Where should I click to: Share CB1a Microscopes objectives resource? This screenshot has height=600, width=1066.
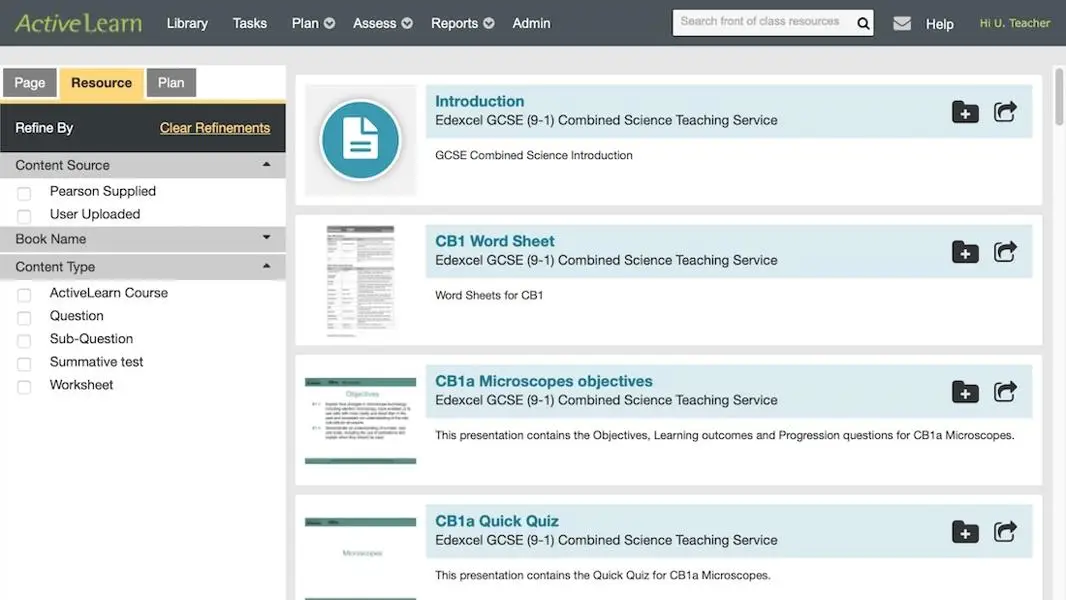[1005, 391]
